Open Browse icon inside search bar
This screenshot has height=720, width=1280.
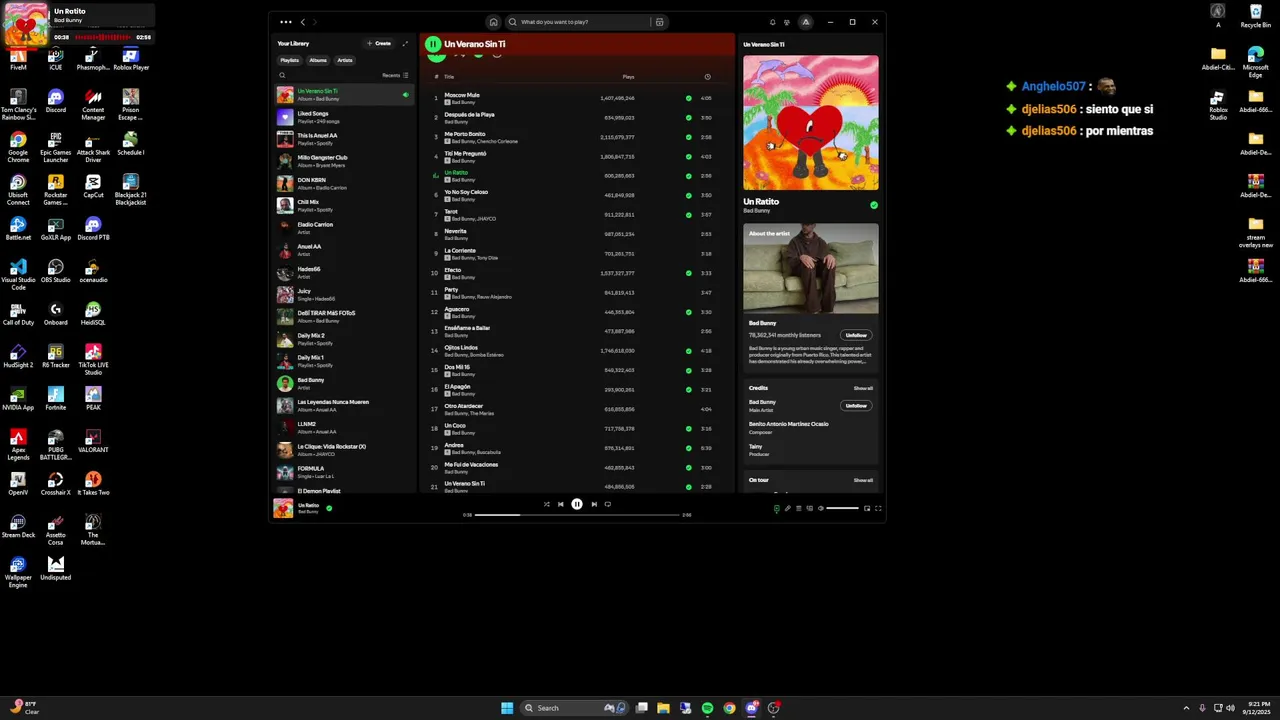pyautogui.click(x=659, y=22)
